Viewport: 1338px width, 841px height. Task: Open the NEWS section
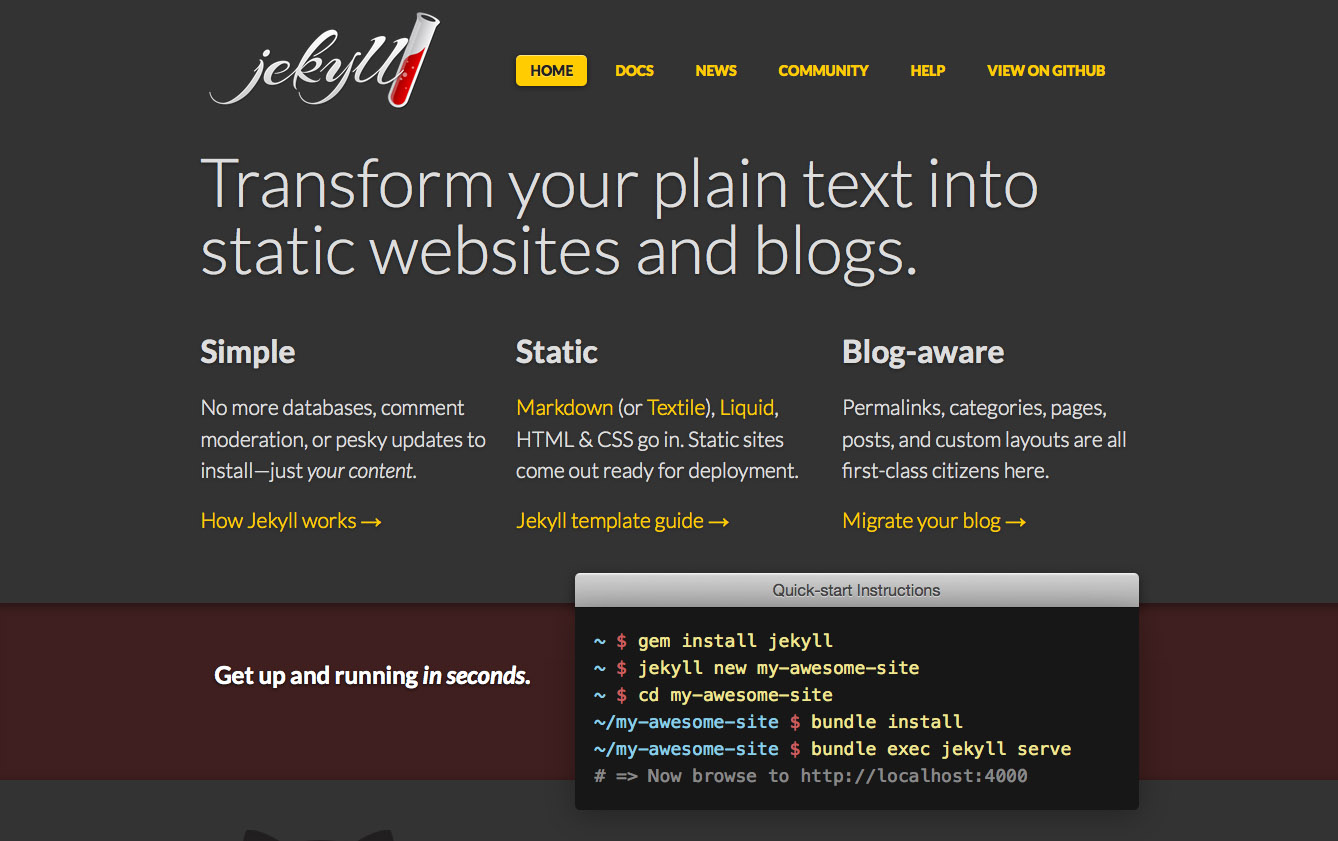716,71
